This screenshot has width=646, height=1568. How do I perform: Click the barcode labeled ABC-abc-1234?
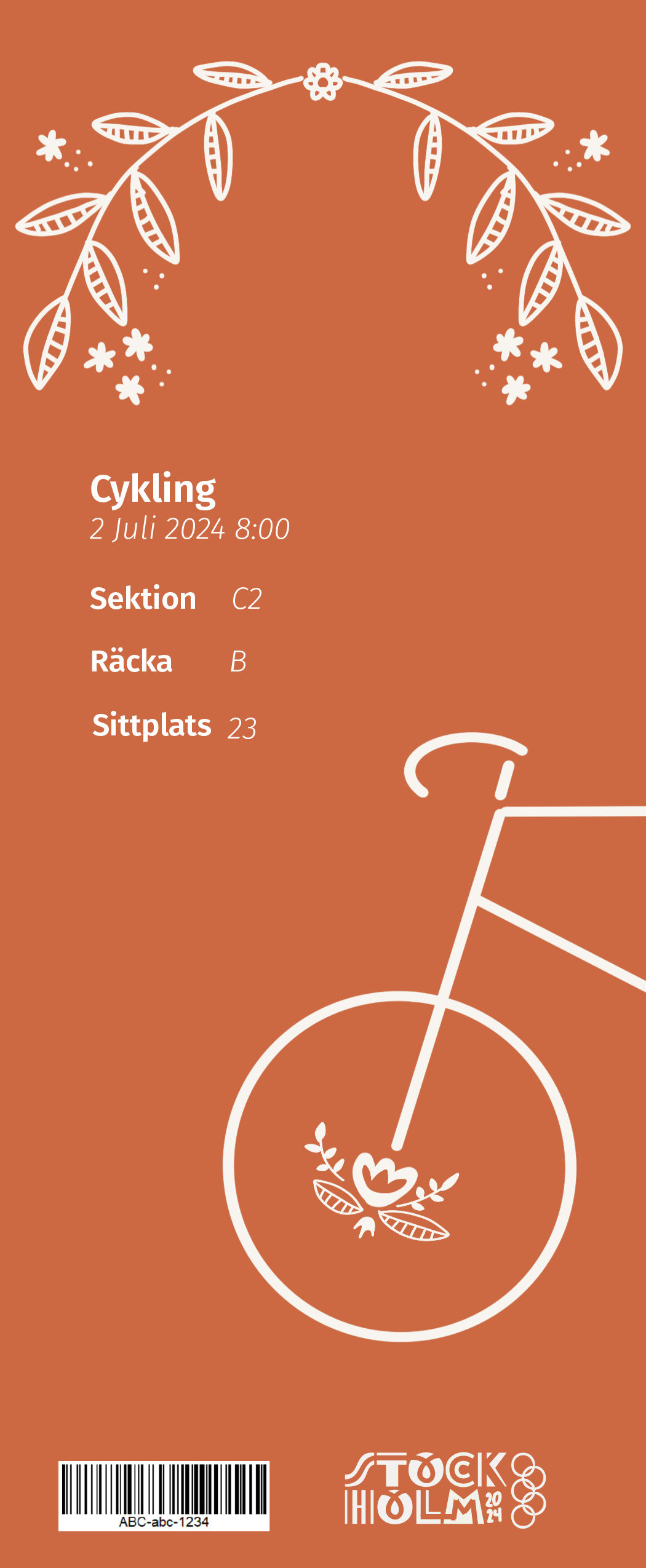click(x=164, y=1495)
